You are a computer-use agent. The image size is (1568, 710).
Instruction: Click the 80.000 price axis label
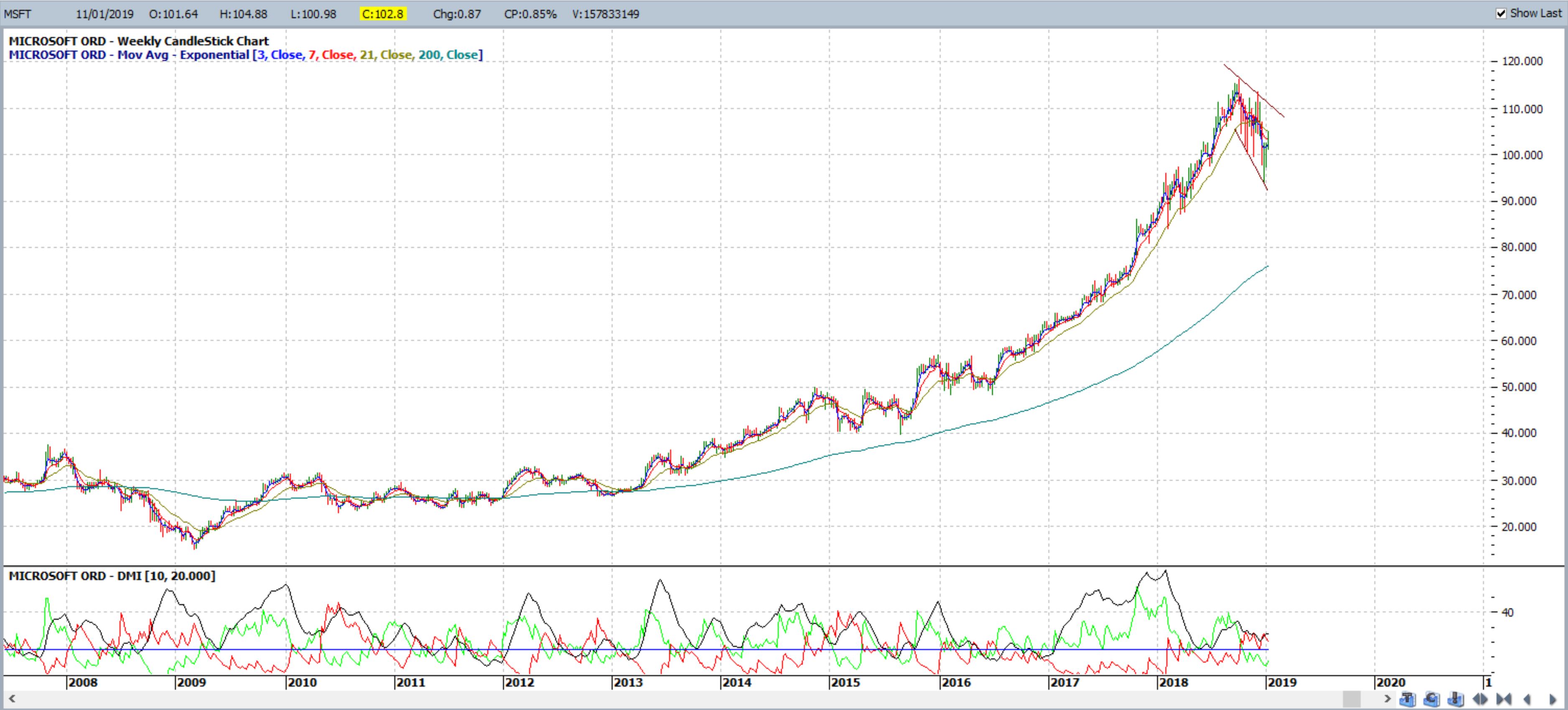(1519, 248)
